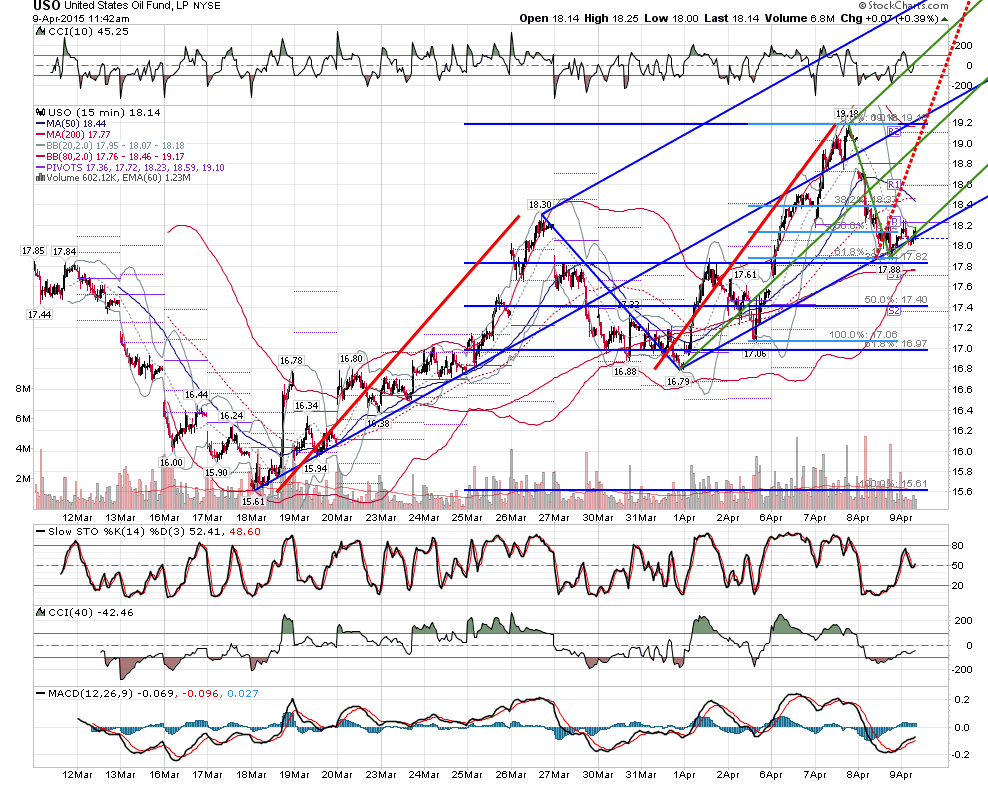Click the 'MA(200) 17.77' legend text

tap(79, 135)
